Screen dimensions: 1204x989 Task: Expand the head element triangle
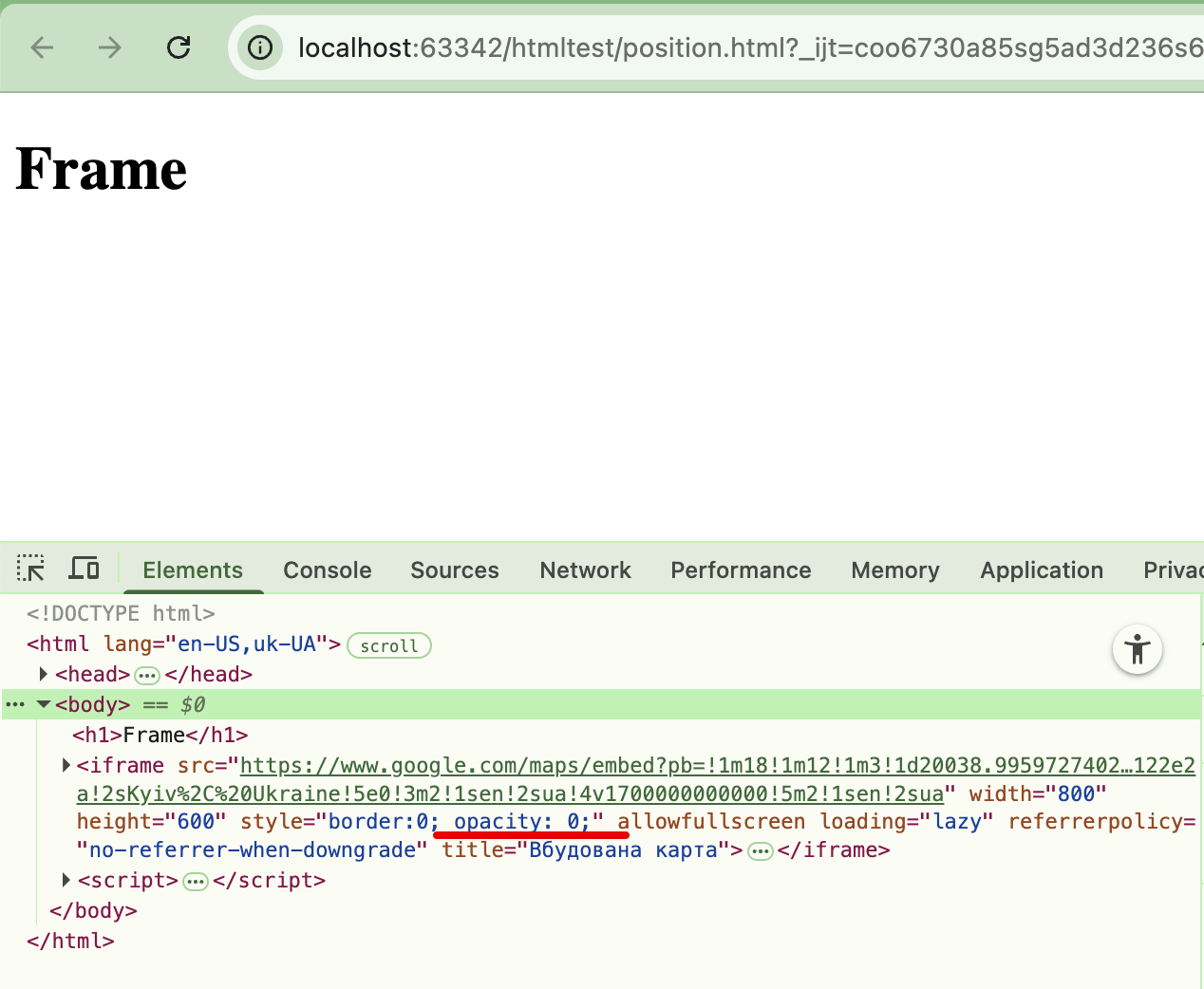tap(43, 674)
